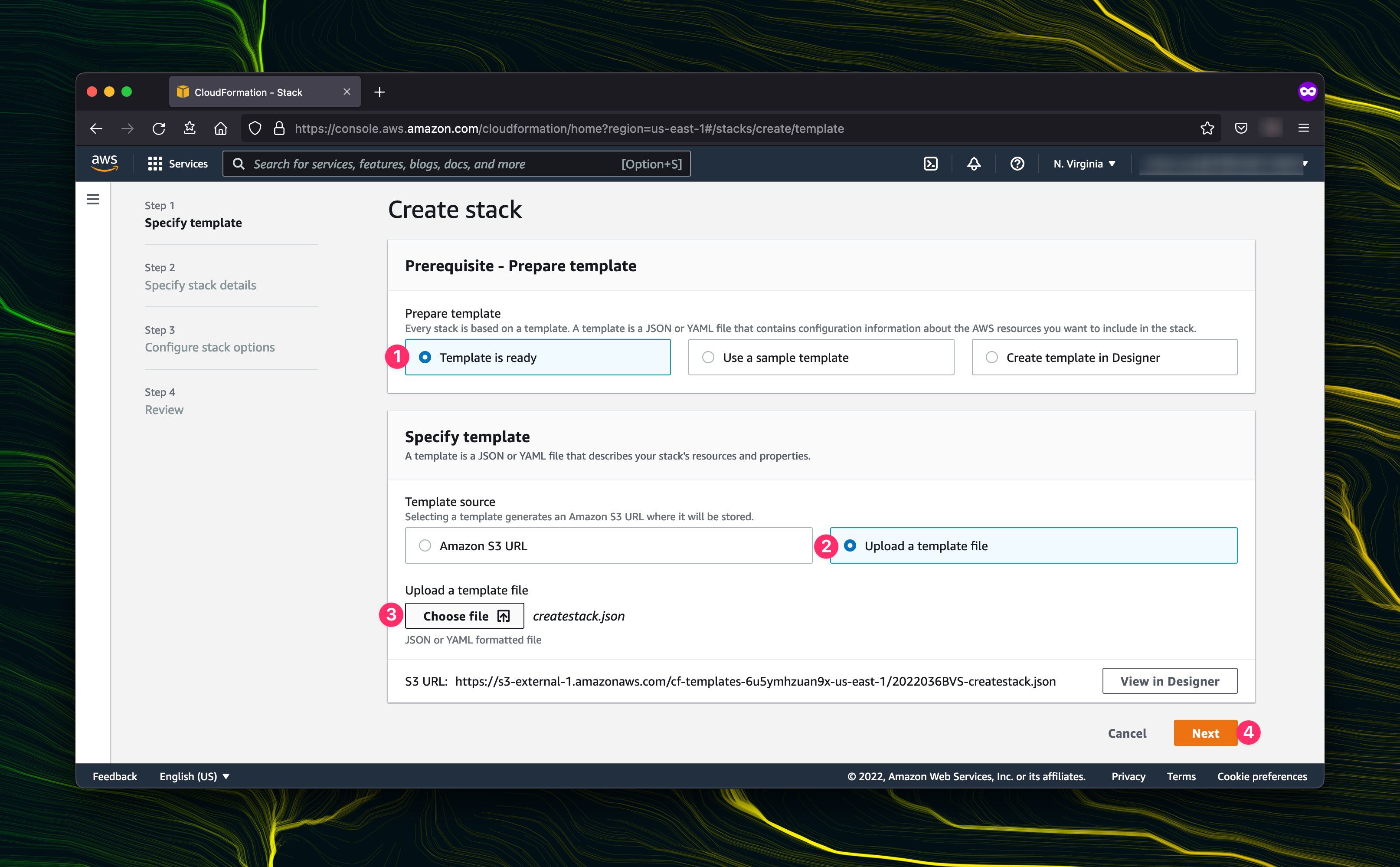
Task: Expand the N. Virginia region dropdown
Action: (x=1084, y=164)
